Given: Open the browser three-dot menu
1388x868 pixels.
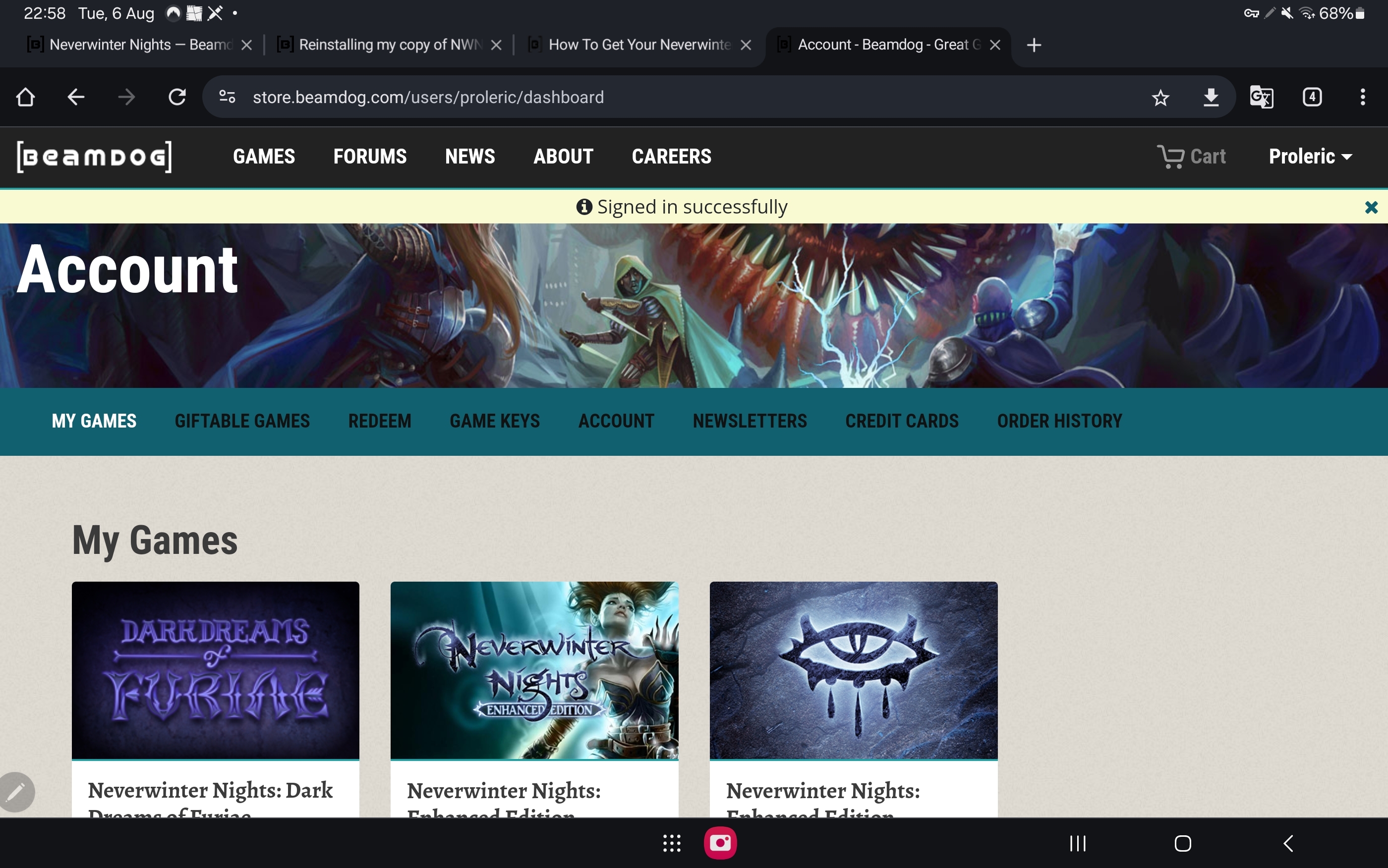Looking at the screenshot, I should coord(1363,97).
